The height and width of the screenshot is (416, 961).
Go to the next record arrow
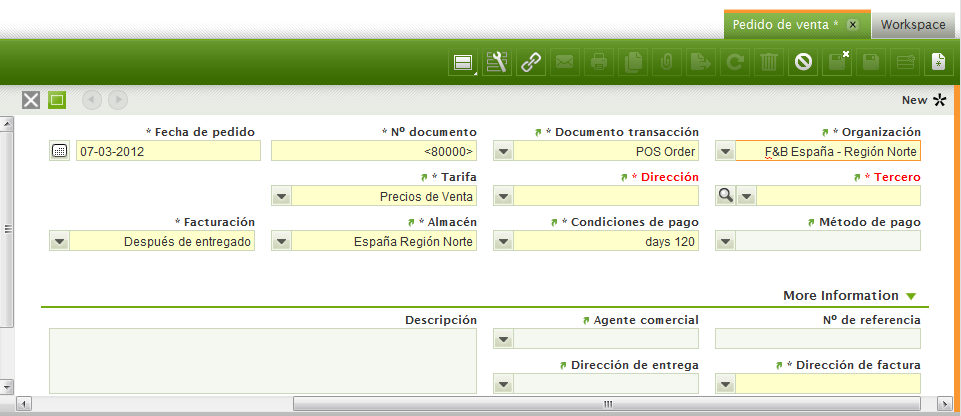pos(118,99)
